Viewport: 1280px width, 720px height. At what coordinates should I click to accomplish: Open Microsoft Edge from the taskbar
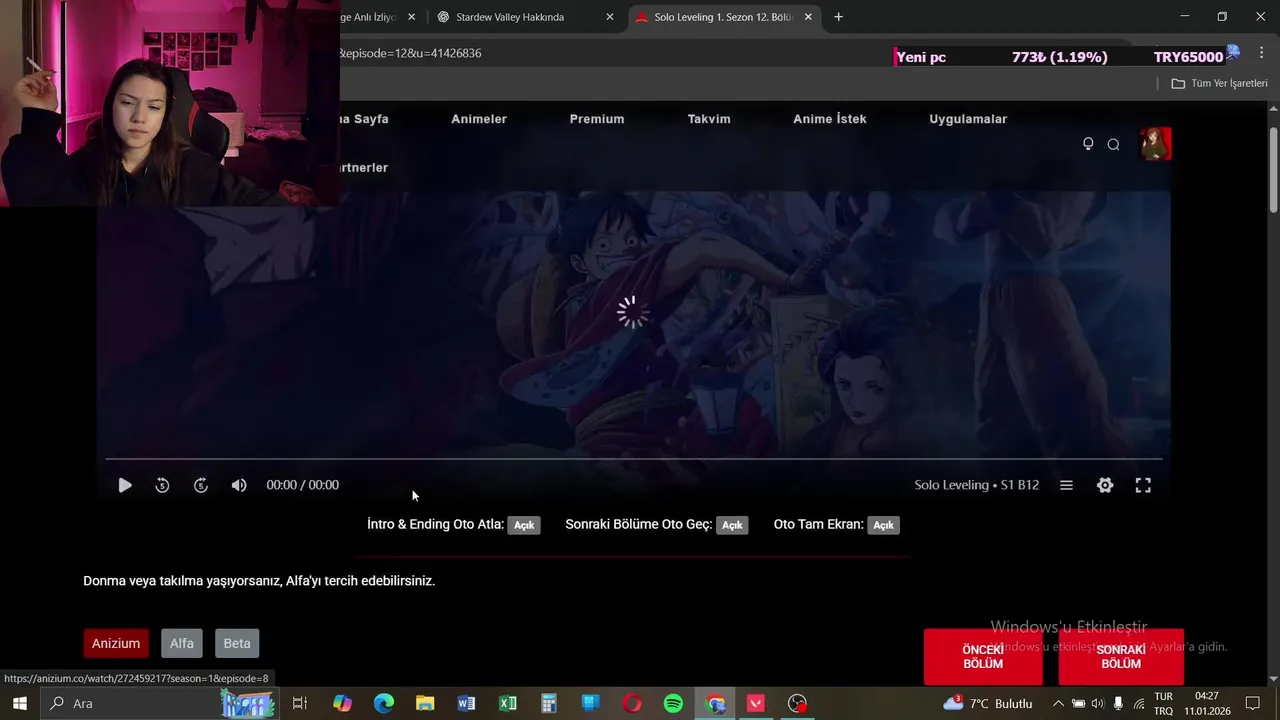(x=384, y=703)
